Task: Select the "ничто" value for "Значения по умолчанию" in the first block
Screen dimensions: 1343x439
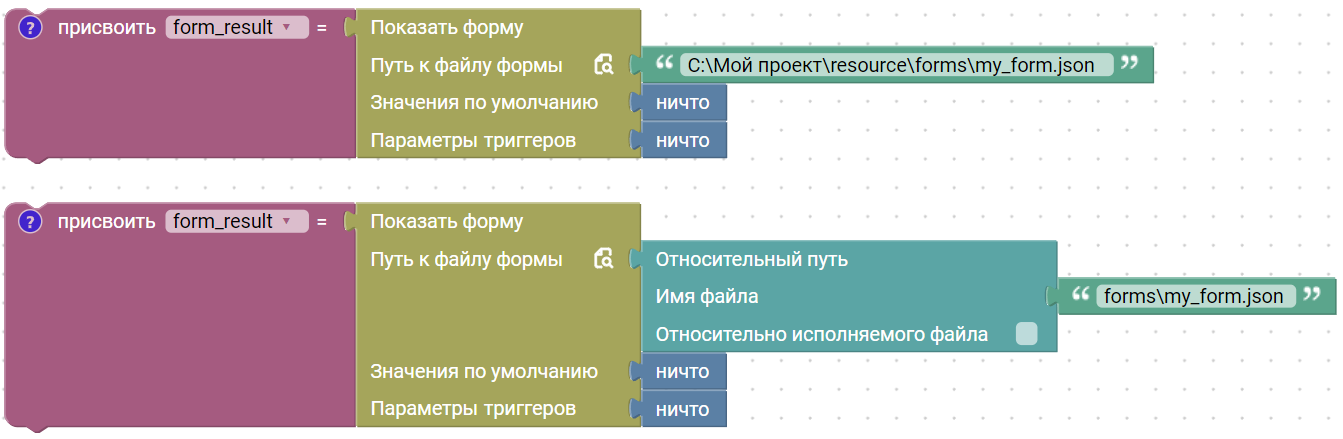Action: pyautogui.click(x=683, y=103)
